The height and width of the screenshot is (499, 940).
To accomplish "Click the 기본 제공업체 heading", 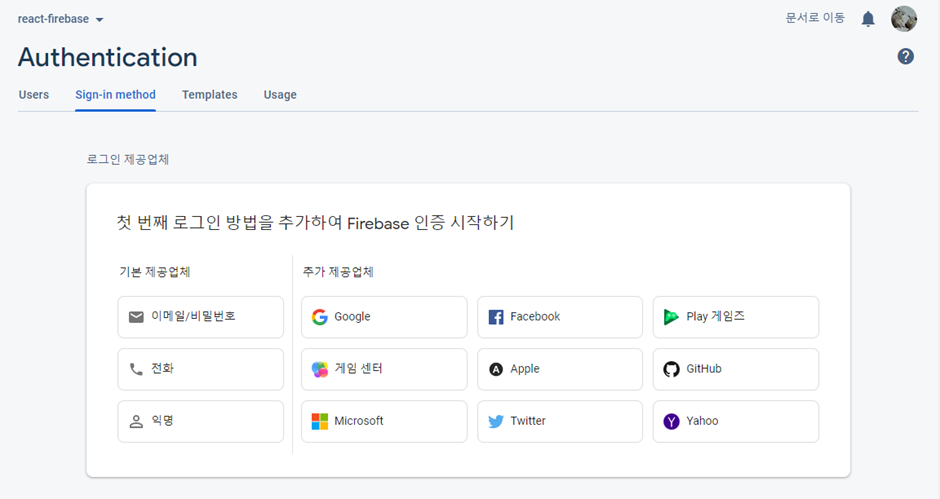I will [x=155, y=272].
